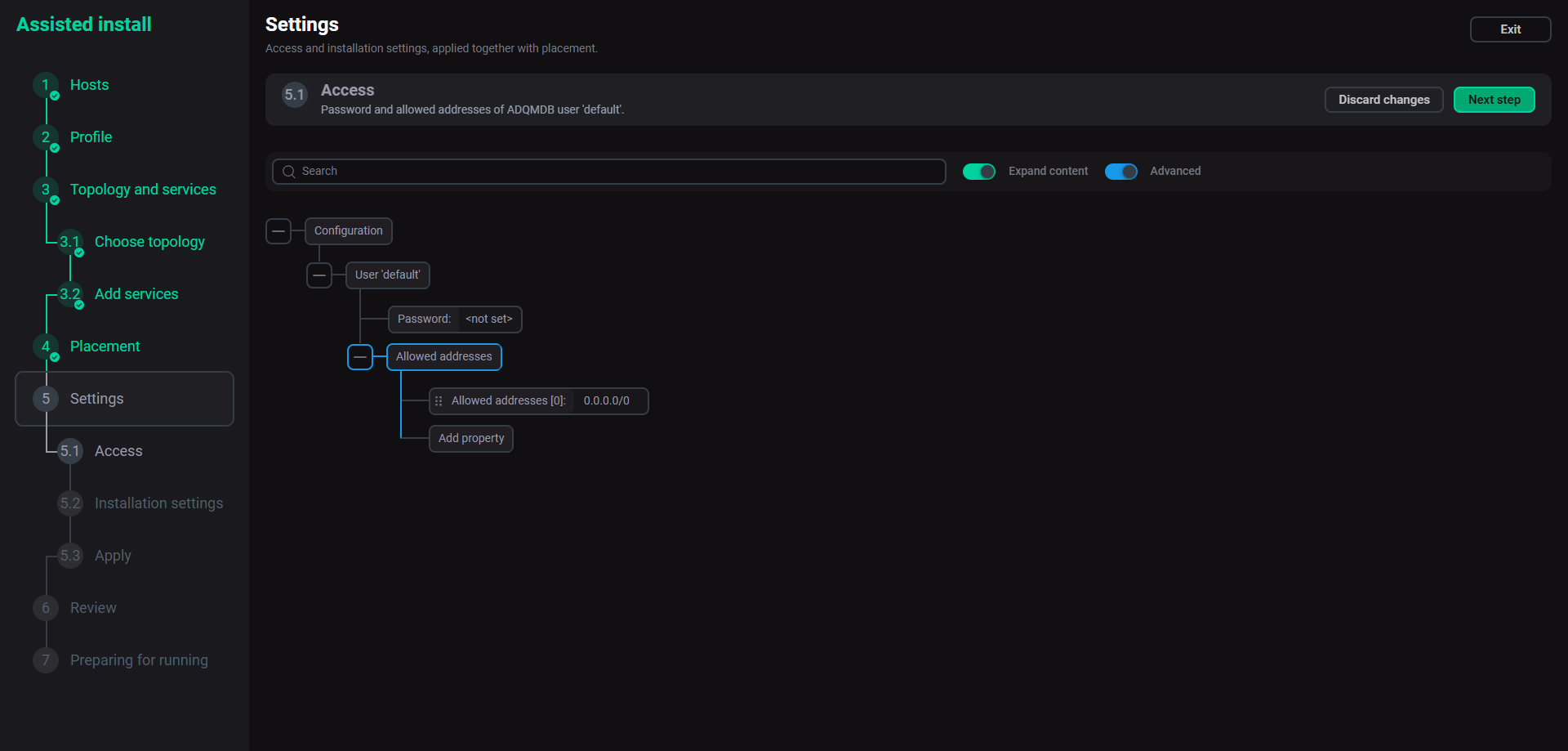The image size is (1568, 751).
Task: Click the search magnifier icon
Action: pos(288,172)
